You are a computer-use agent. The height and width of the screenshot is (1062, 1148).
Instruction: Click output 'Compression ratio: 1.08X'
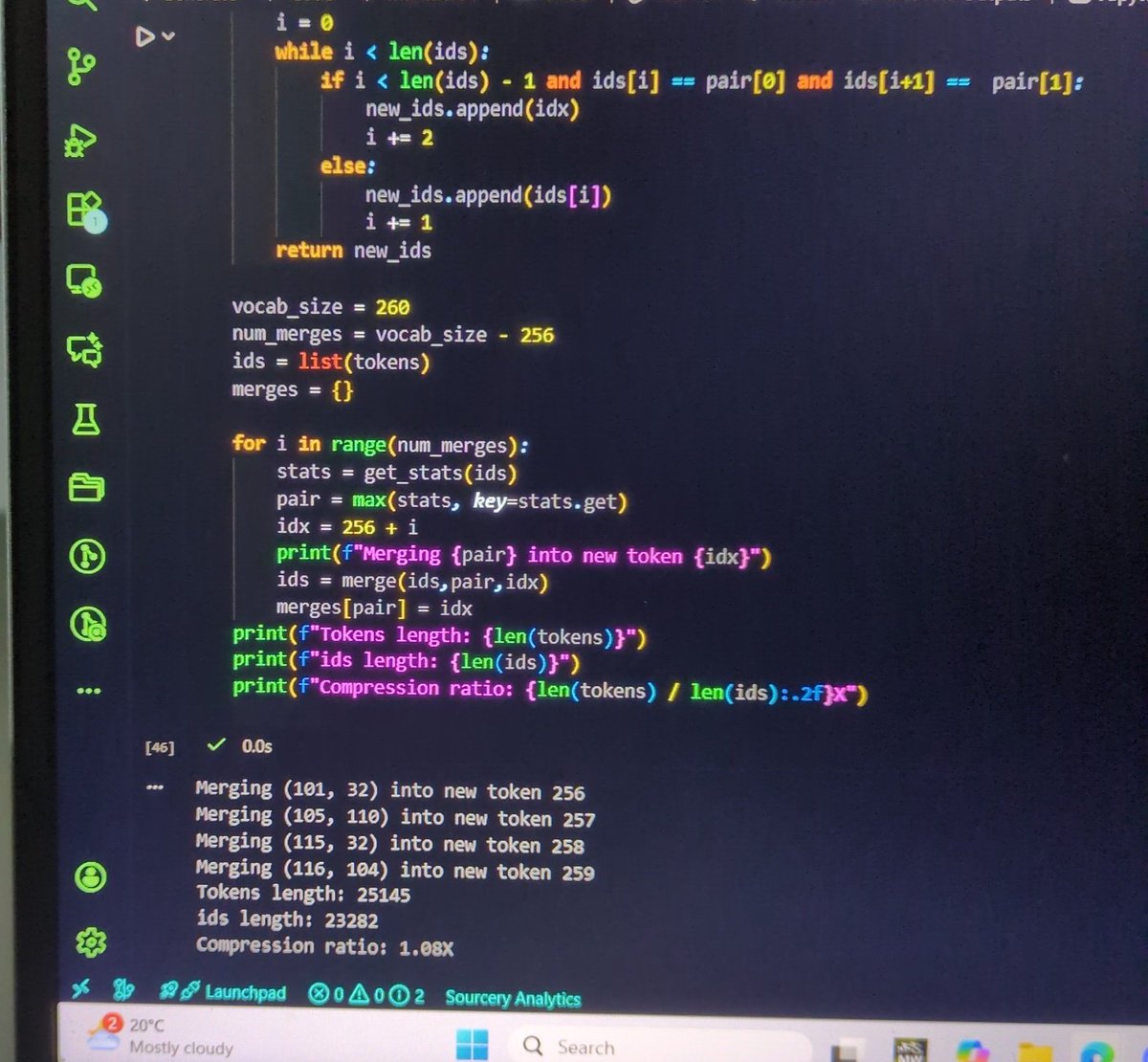coord(324,946)
